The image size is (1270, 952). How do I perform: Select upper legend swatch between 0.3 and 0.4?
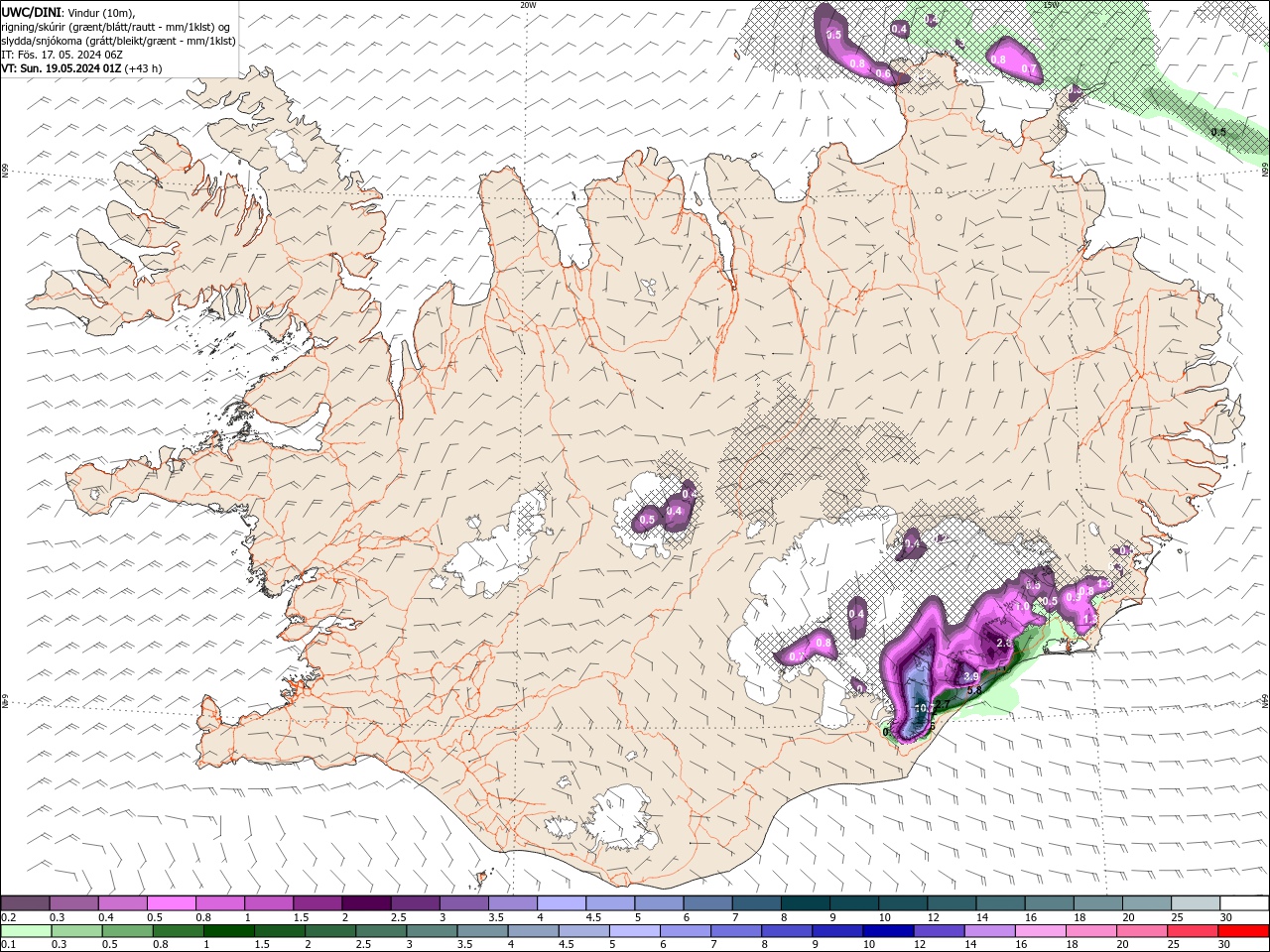73,903
